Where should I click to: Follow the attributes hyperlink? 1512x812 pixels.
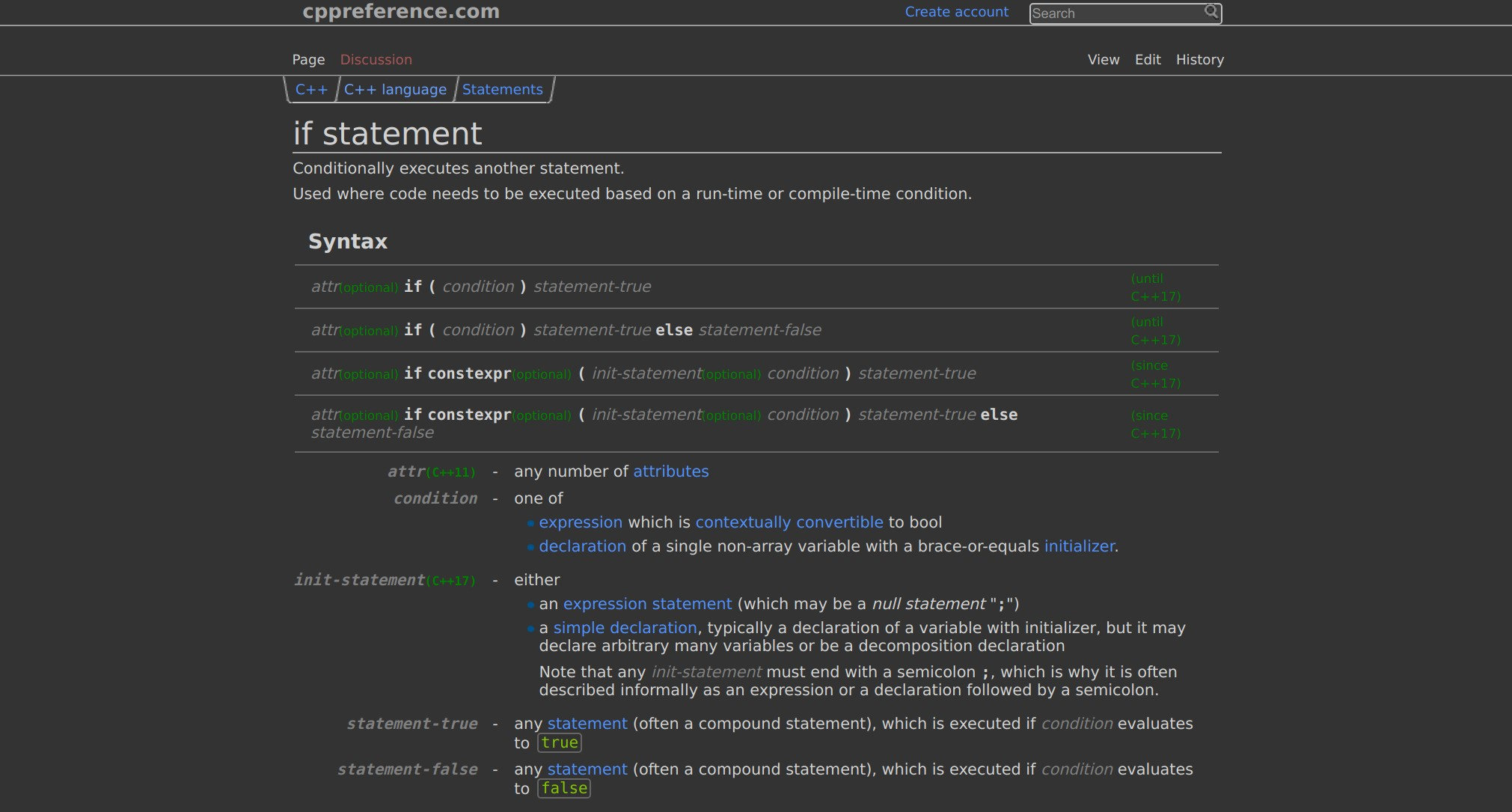[670, 471]
